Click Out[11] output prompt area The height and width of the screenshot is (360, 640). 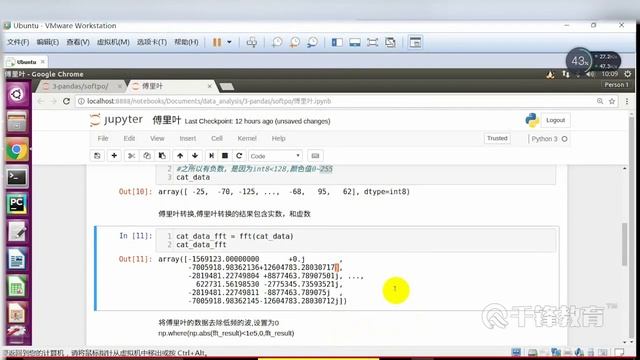click(135, 259)
